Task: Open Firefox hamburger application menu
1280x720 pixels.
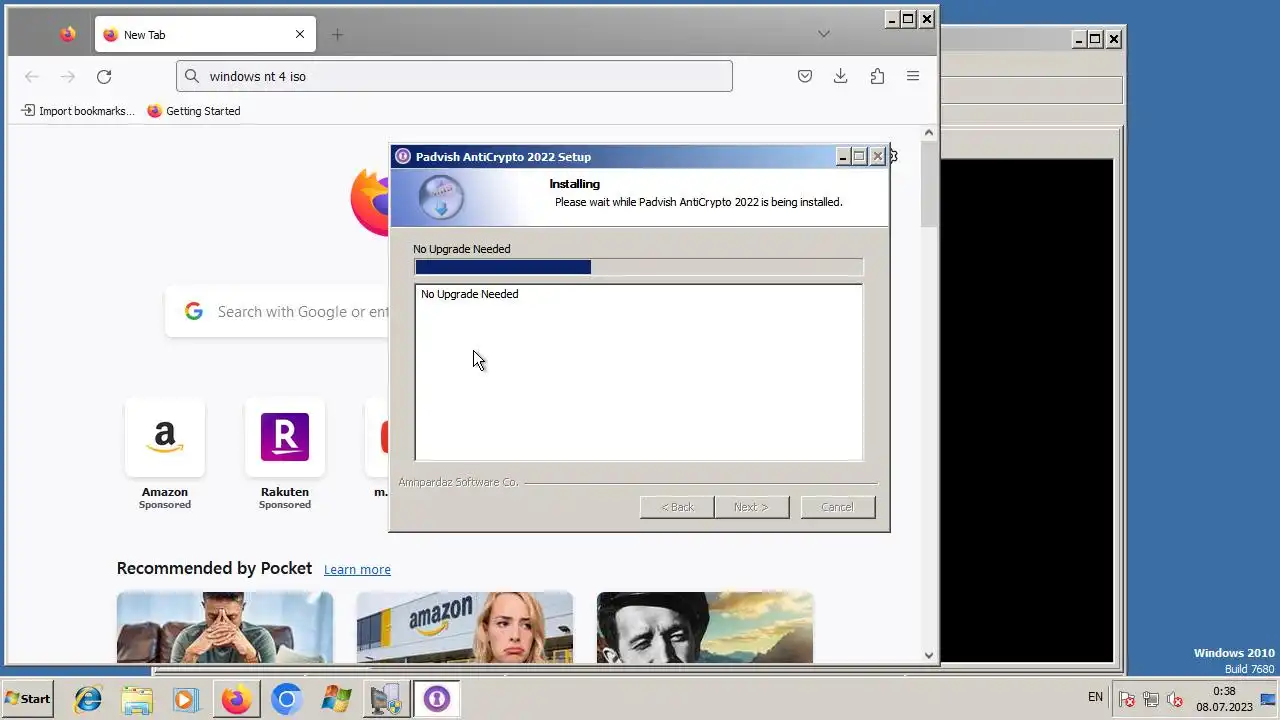Action: pyautogui.click(x=913, y=76)
